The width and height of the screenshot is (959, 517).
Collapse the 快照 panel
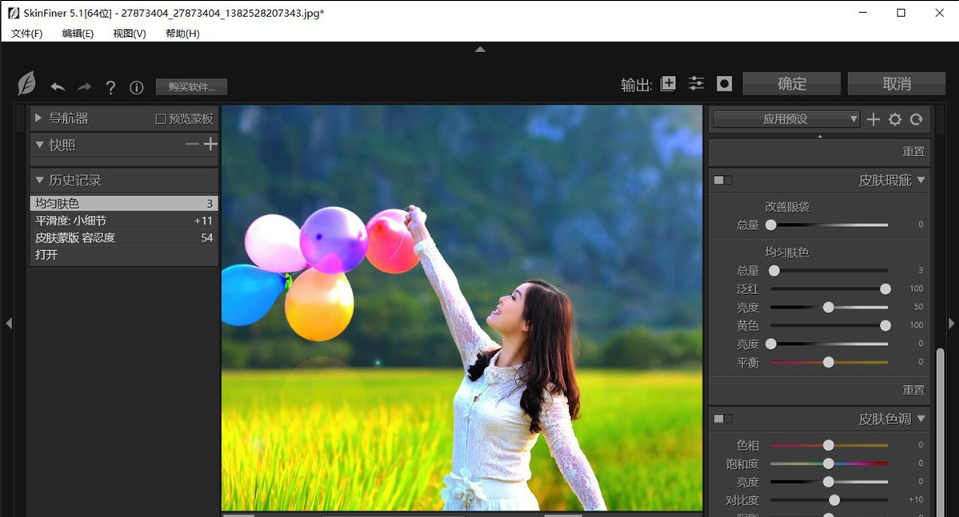(39, 145)
